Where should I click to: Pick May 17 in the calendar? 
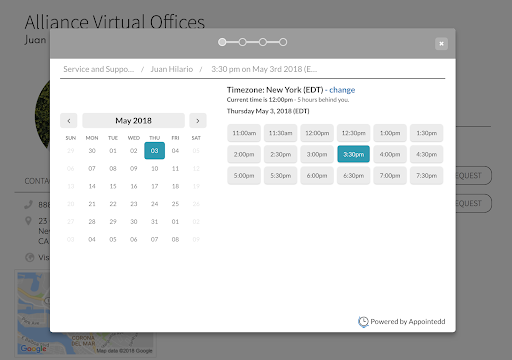tap(154, 186)
